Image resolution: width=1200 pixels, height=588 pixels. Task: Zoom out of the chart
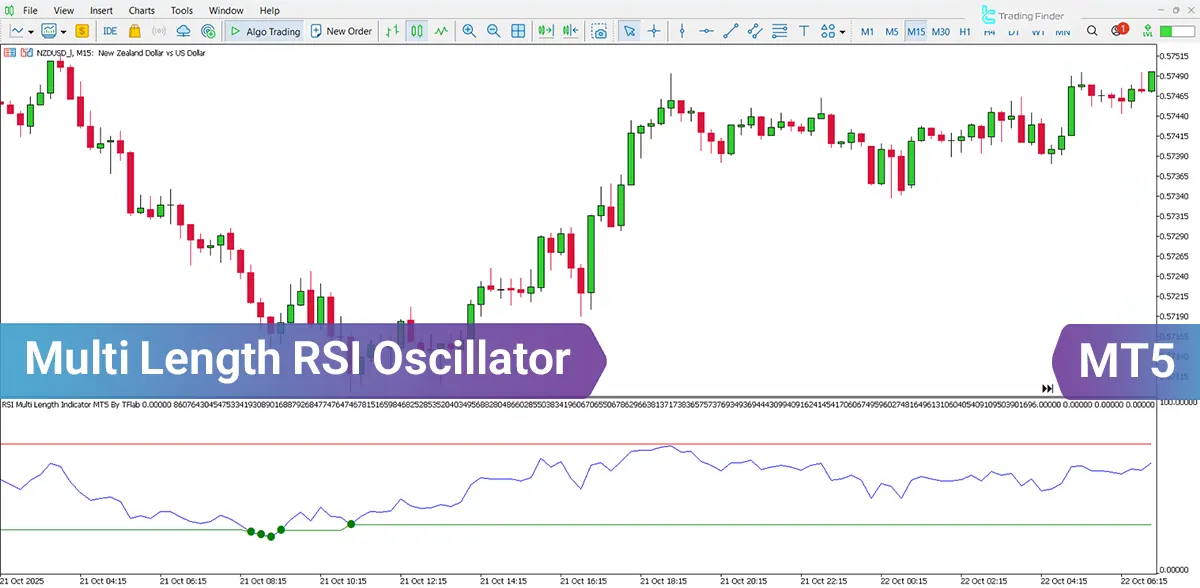tap(494, 31)
